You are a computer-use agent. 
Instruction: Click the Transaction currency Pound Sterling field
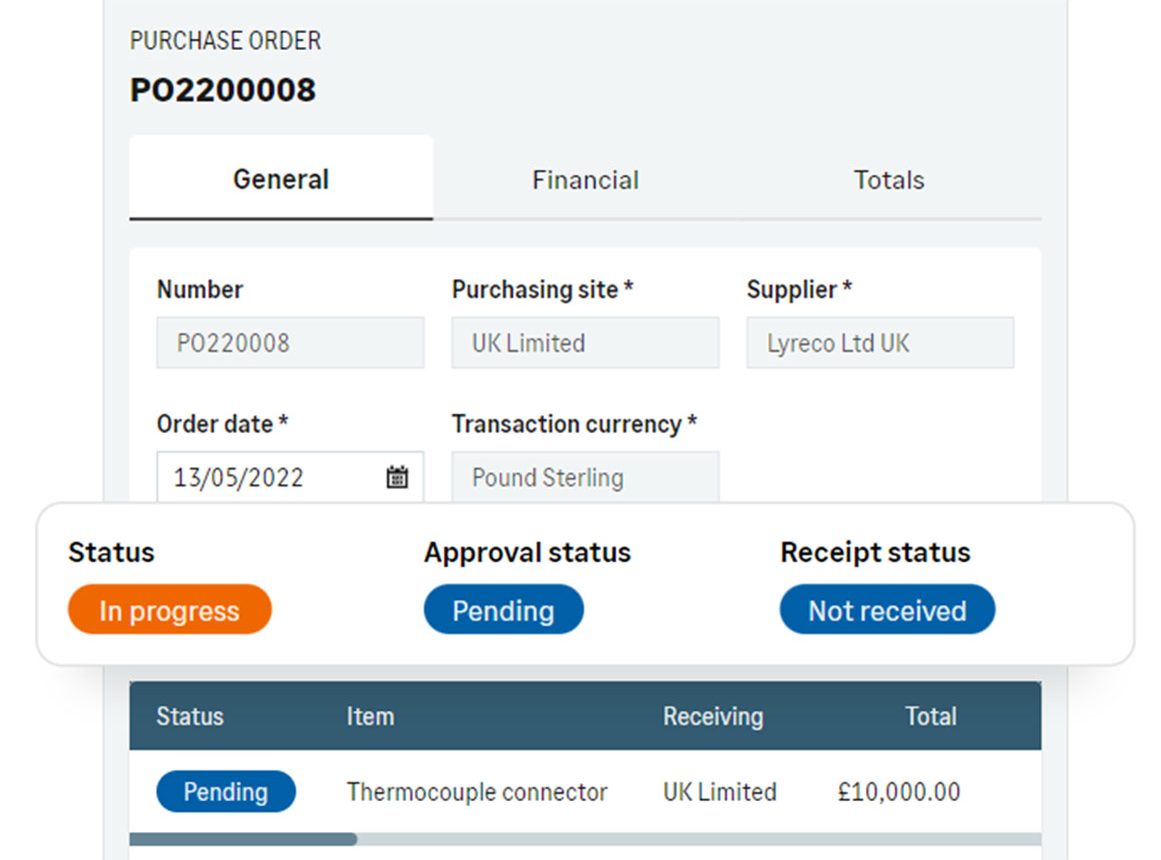coord(585,477)
